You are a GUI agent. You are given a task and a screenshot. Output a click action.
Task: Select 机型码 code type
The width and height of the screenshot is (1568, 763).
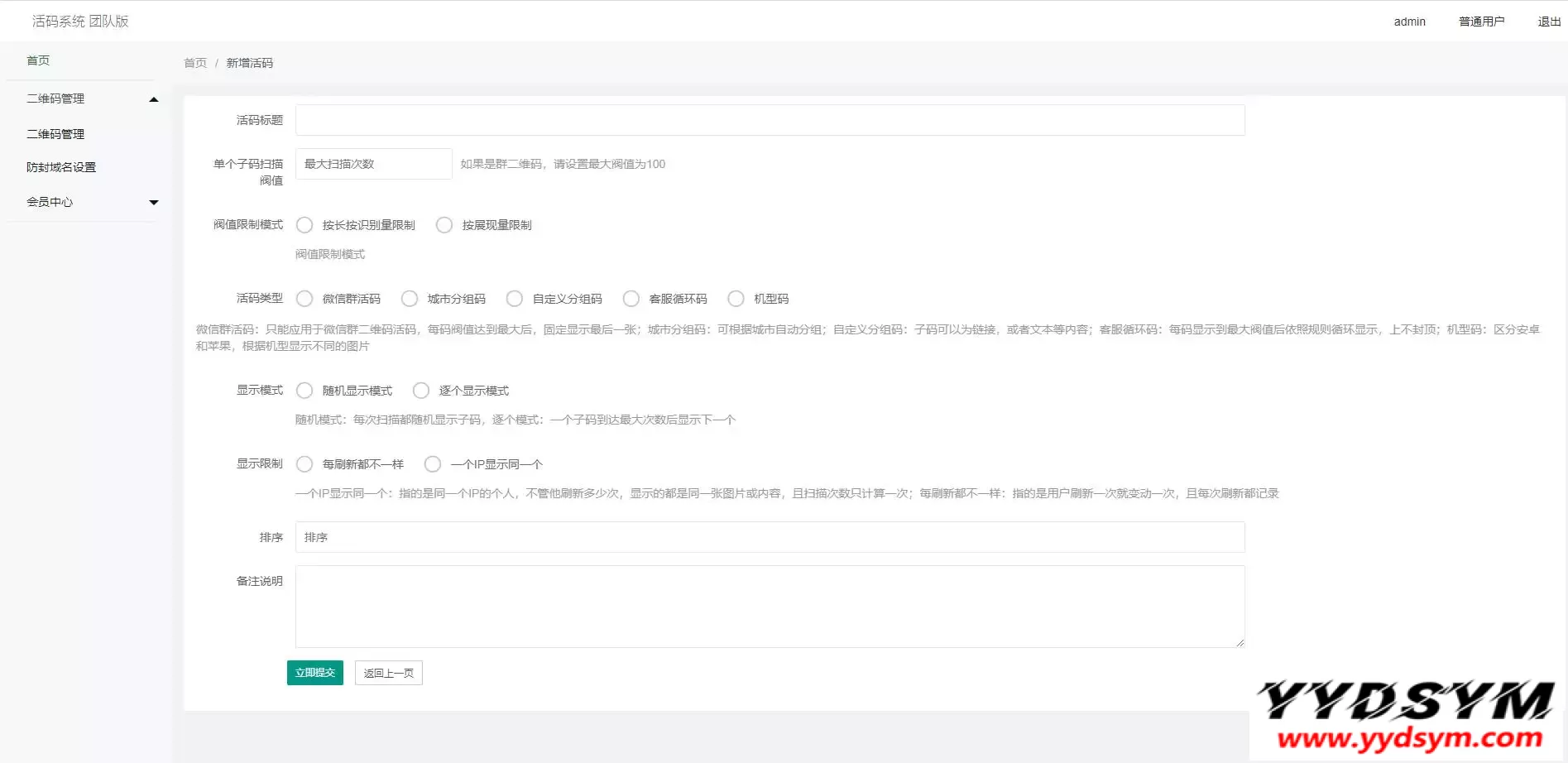coord(736,299)
